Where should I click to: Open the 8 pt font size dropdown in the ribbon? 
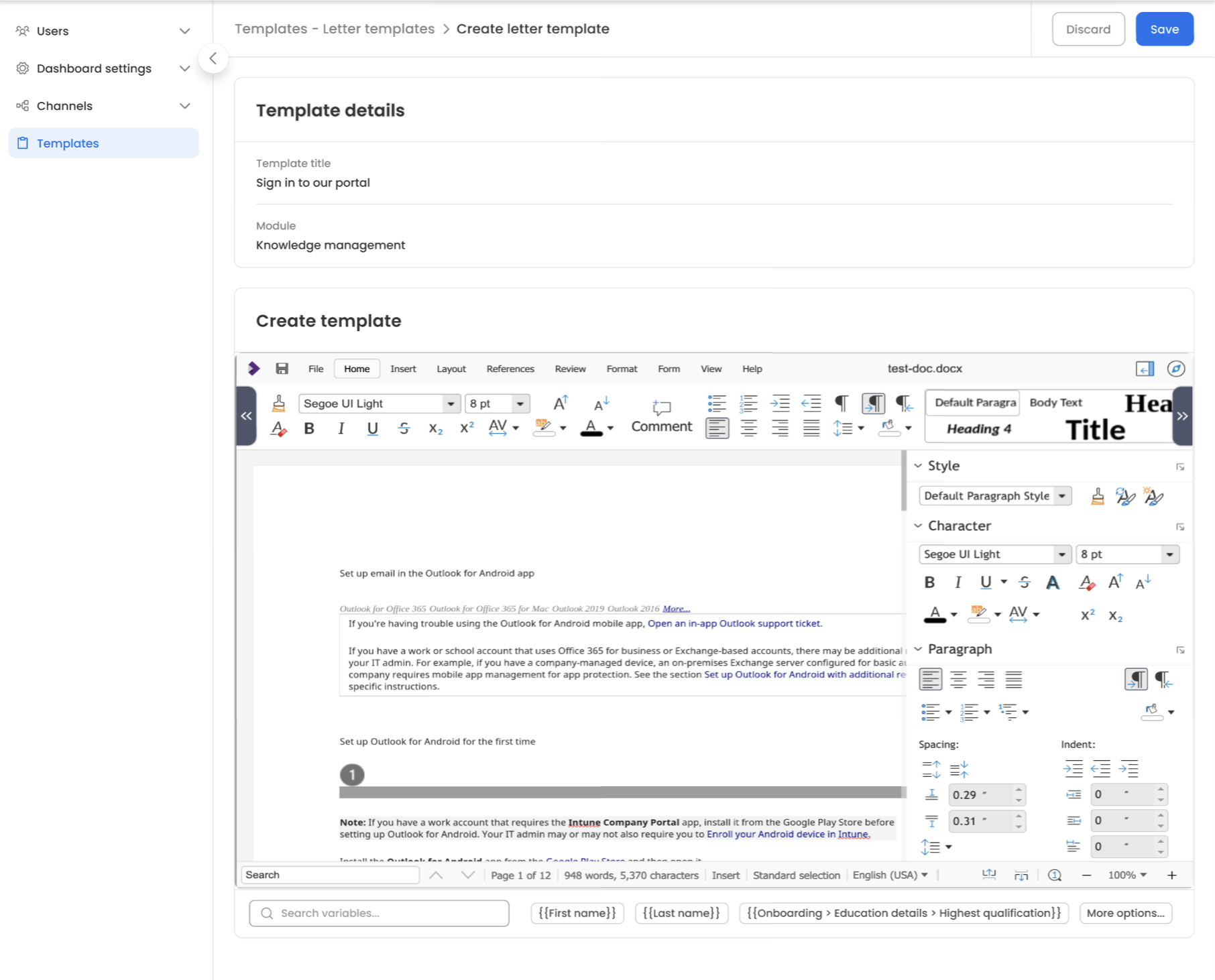coord(520,404)
